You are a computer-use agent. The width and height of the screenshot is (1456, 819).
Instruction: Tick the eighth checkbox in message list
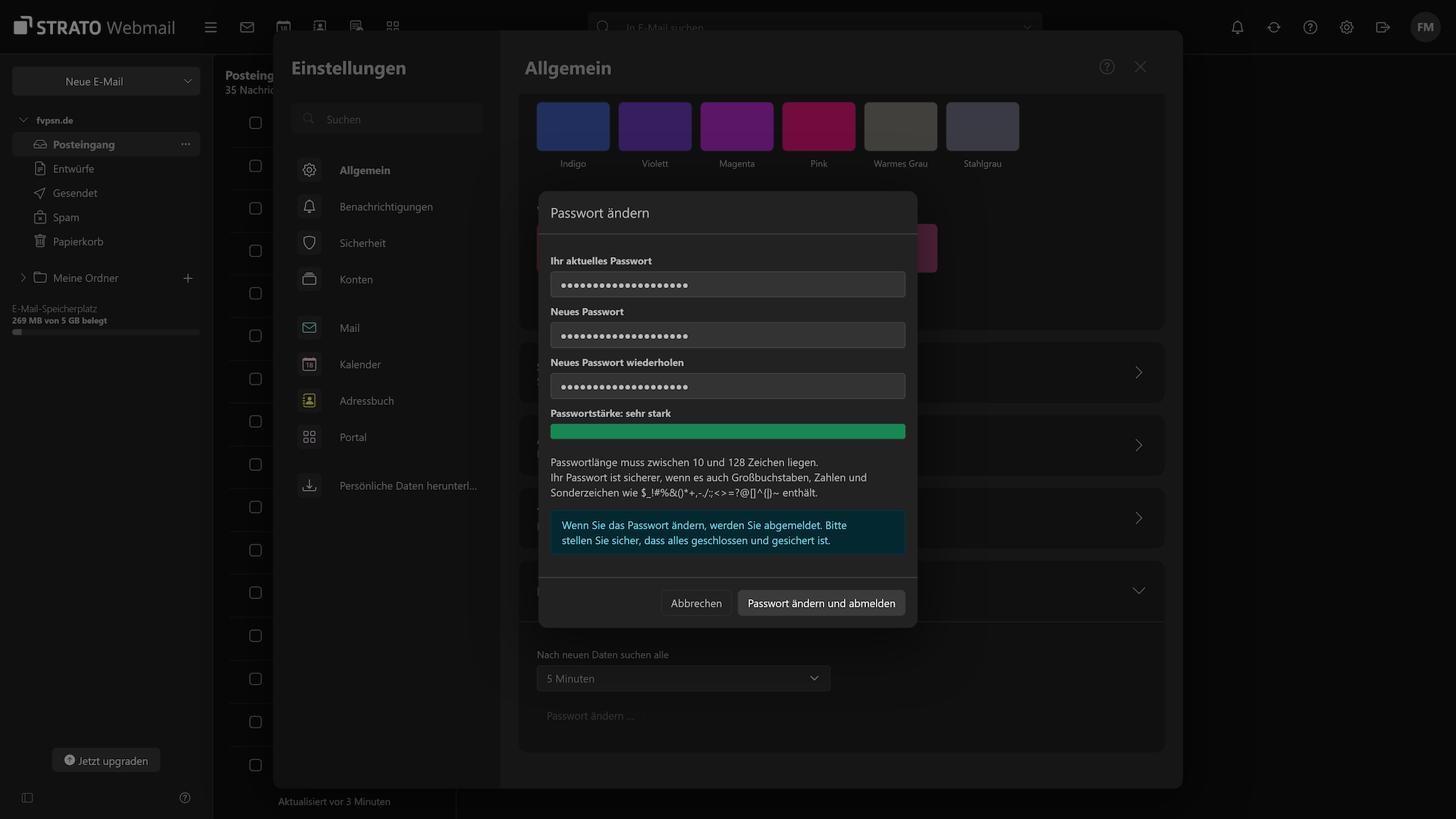(256, 421)
